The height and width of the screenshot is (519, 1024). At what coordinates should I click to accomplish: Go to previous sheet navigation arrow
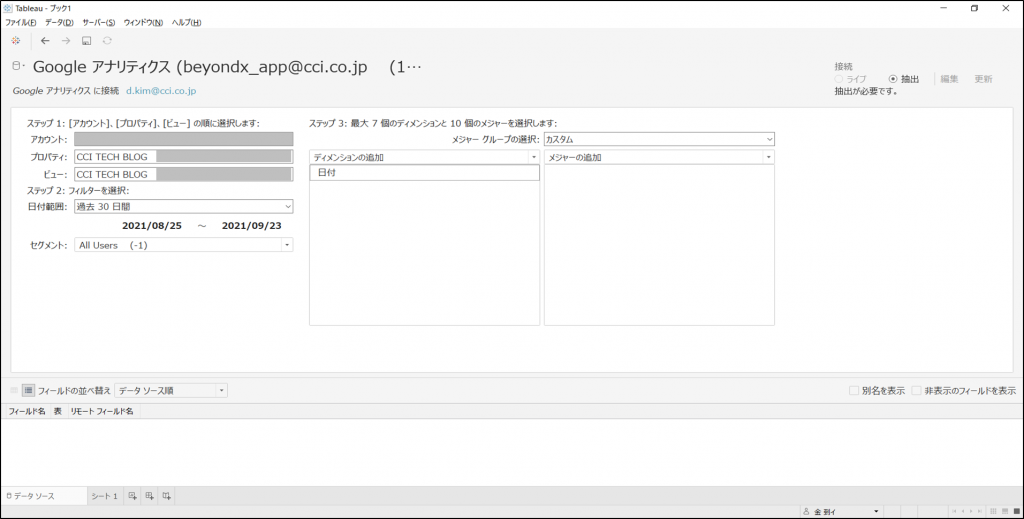(963, 511)
